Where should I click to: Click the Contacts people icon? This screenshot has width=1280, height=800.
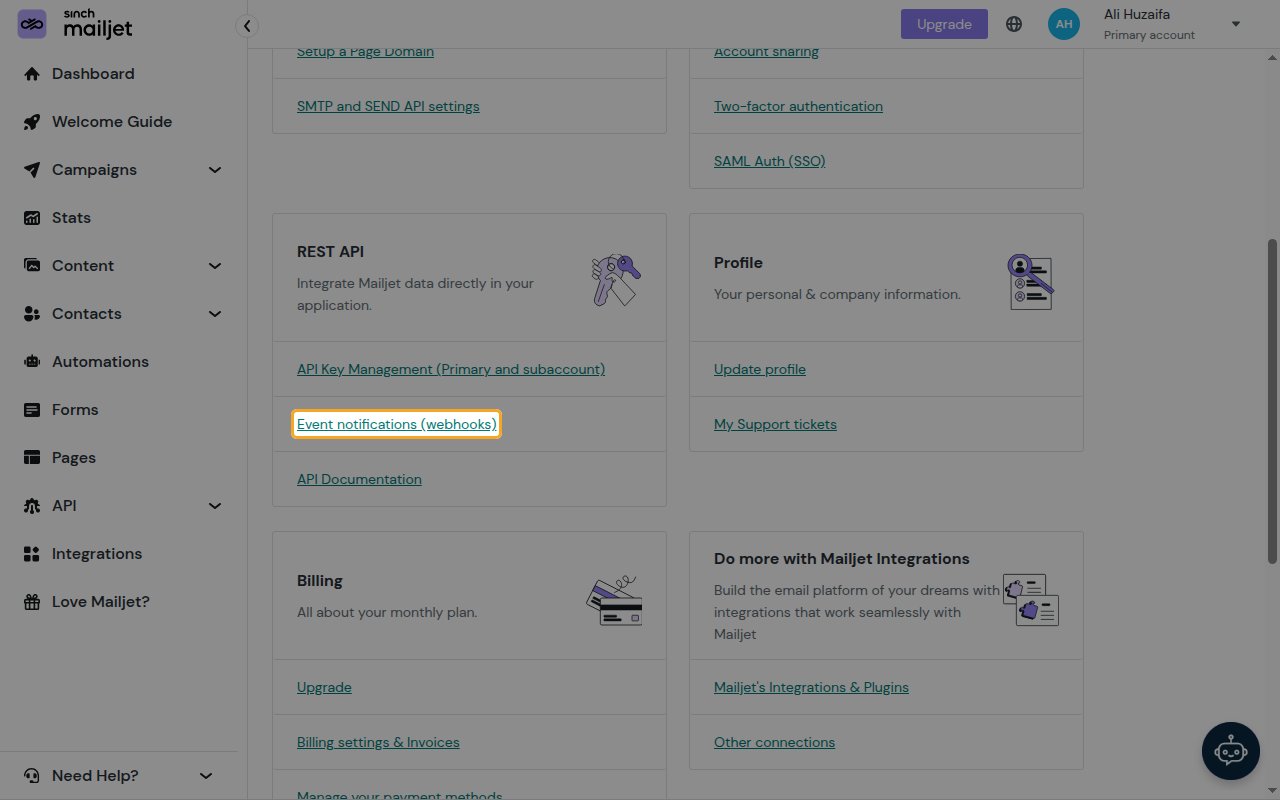(x=32, y=314)
